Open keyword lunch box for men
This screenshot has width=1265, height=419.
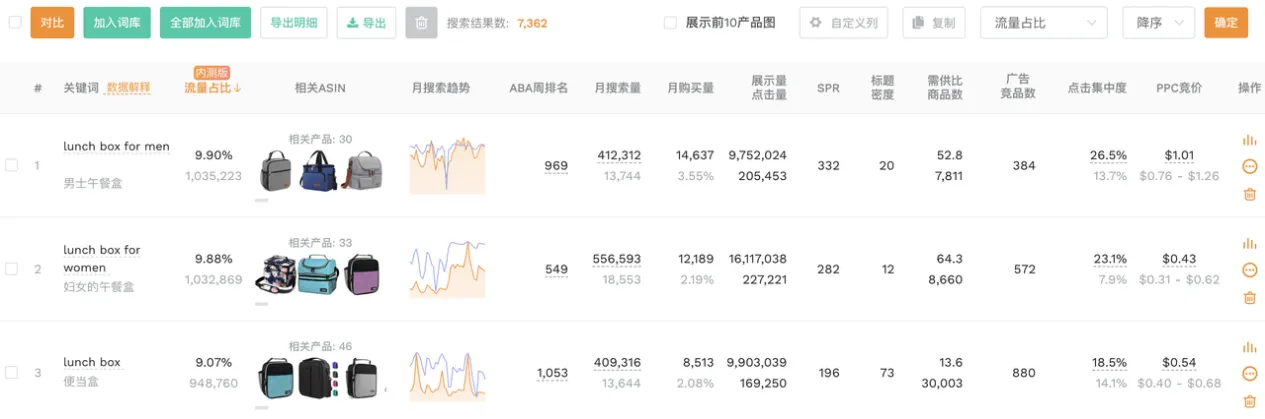[x=116, y=147]
